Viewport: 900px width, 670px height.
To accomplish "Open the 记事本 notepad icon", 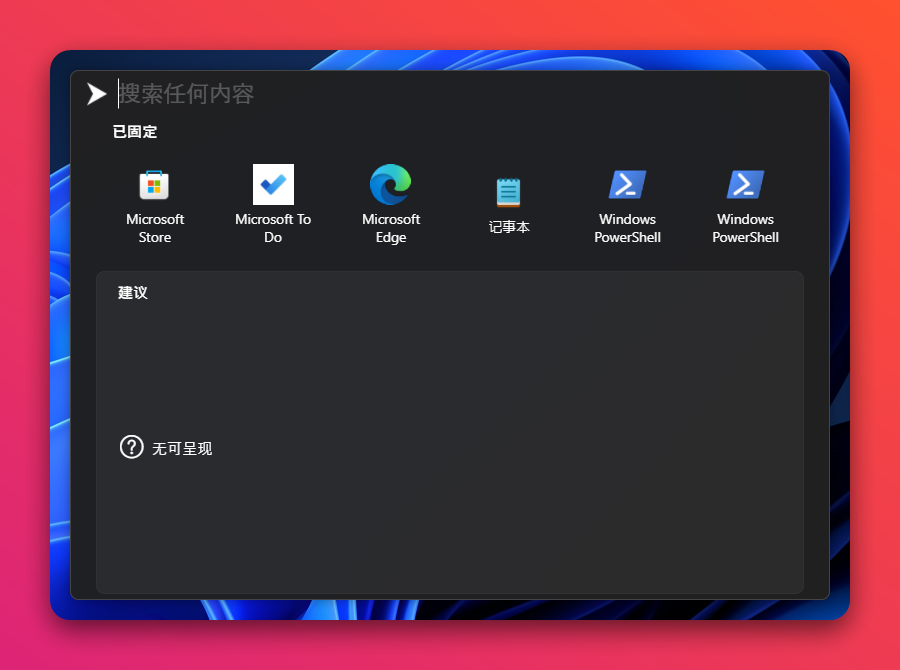I will (508, 191).
